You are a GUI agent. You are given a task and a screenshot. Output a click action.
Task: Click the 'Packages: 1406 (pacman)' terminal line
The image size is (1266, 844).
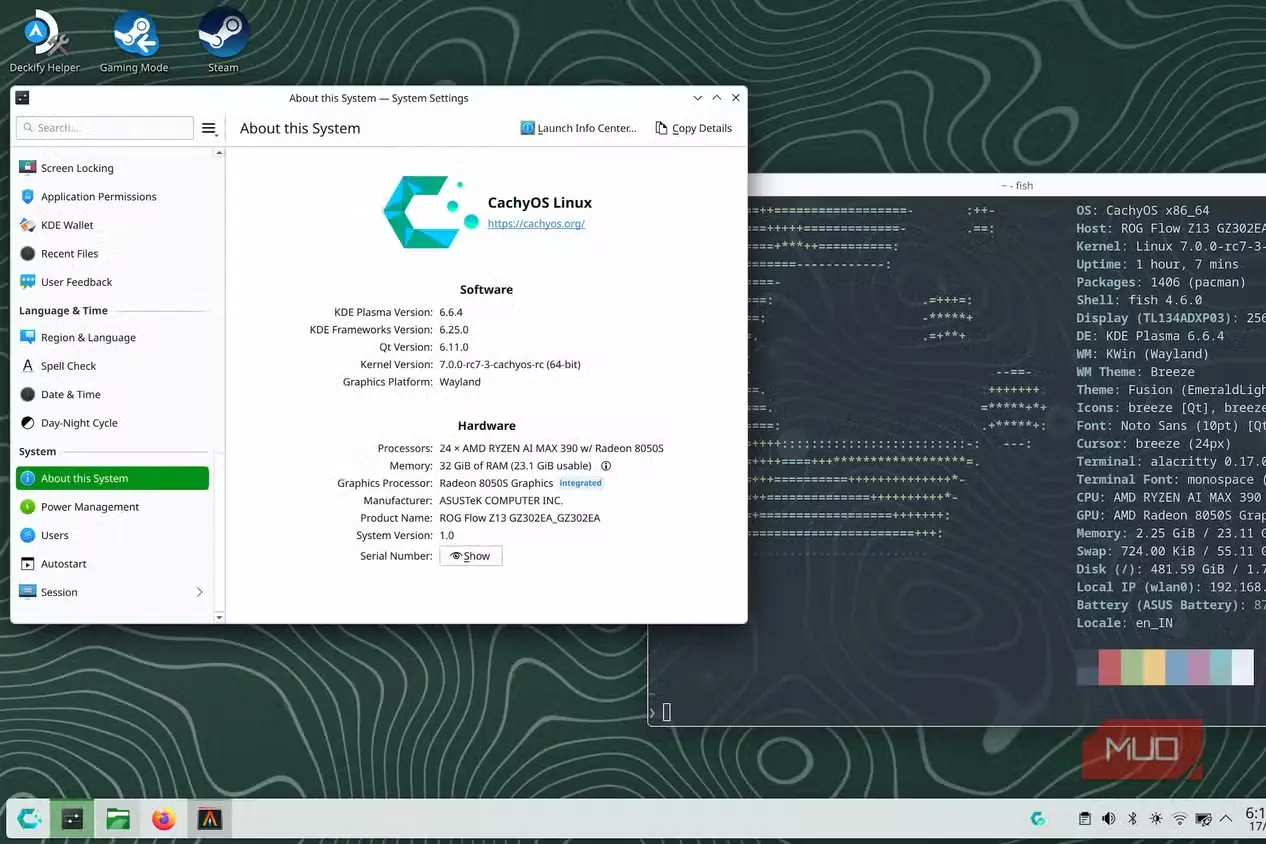[x=1161, y=282]
